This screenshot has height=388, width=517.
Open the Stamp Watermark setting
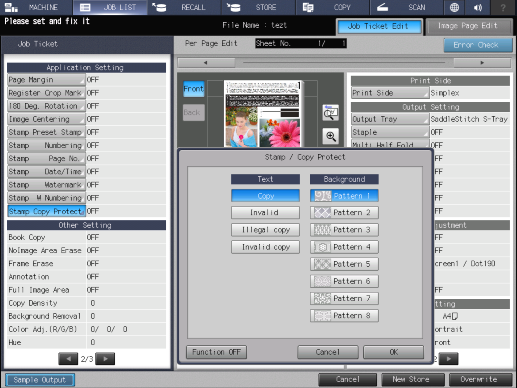pos(46,185)
